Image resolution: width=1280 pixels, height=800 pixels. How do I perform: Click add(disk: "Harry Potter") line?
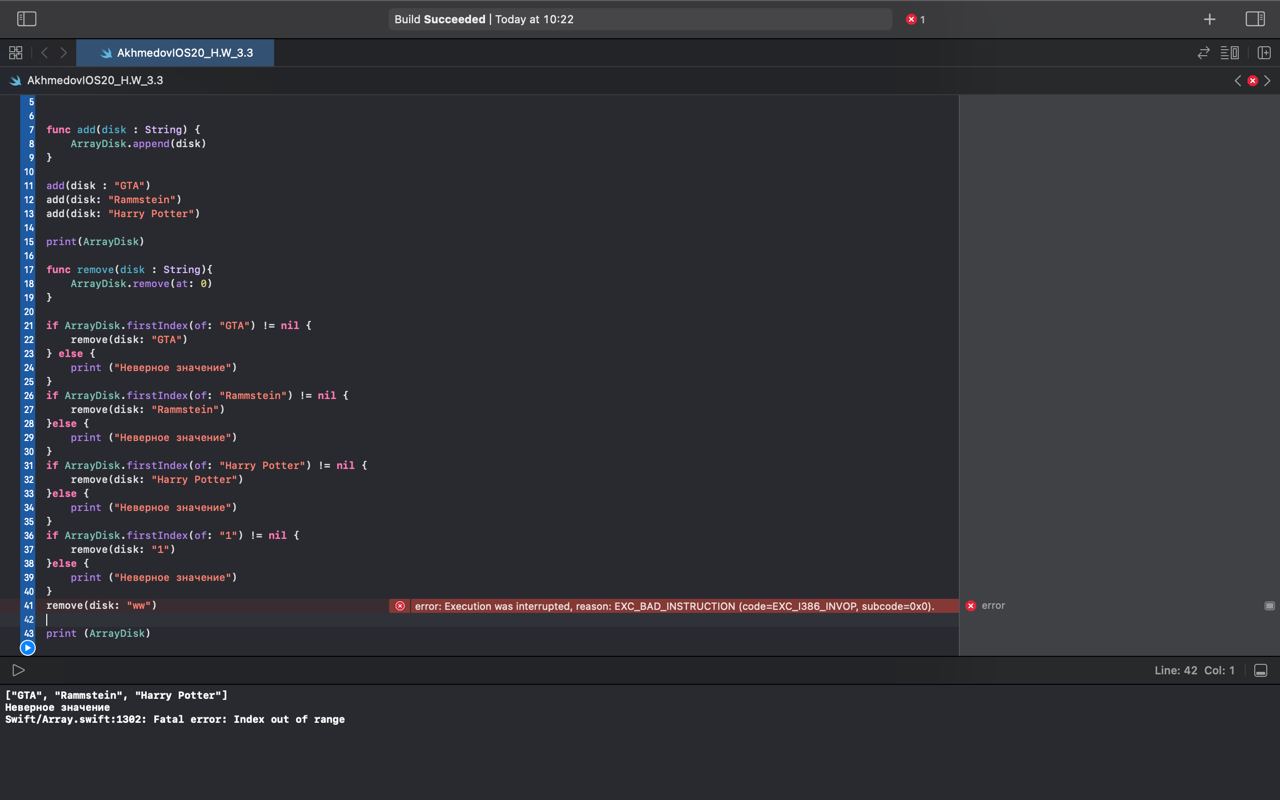tap(123, 214)
